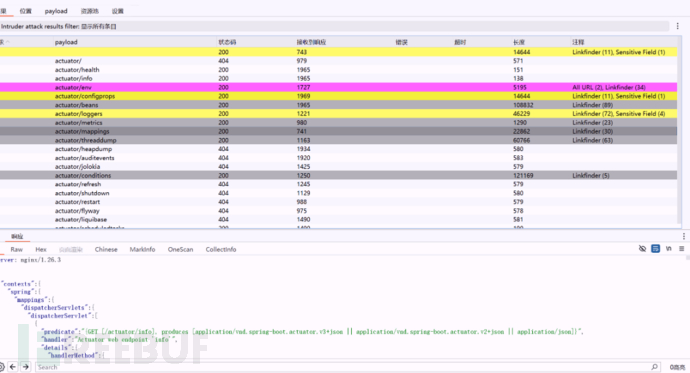Select the actuator/health result row
The image size is (690, 373).
[x=338, y=69]
